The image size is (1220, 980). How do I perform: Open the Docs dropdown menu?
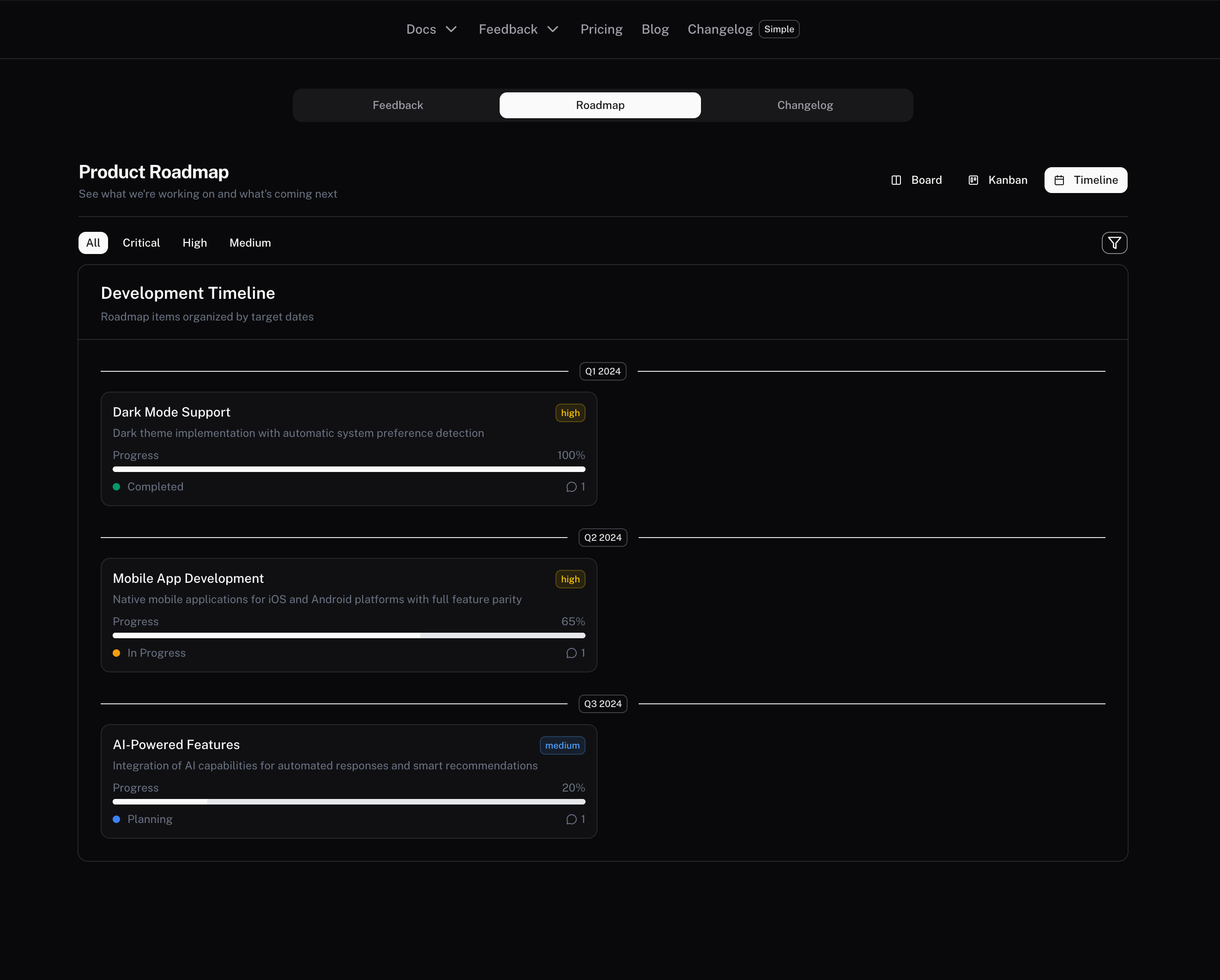[431, 29]
